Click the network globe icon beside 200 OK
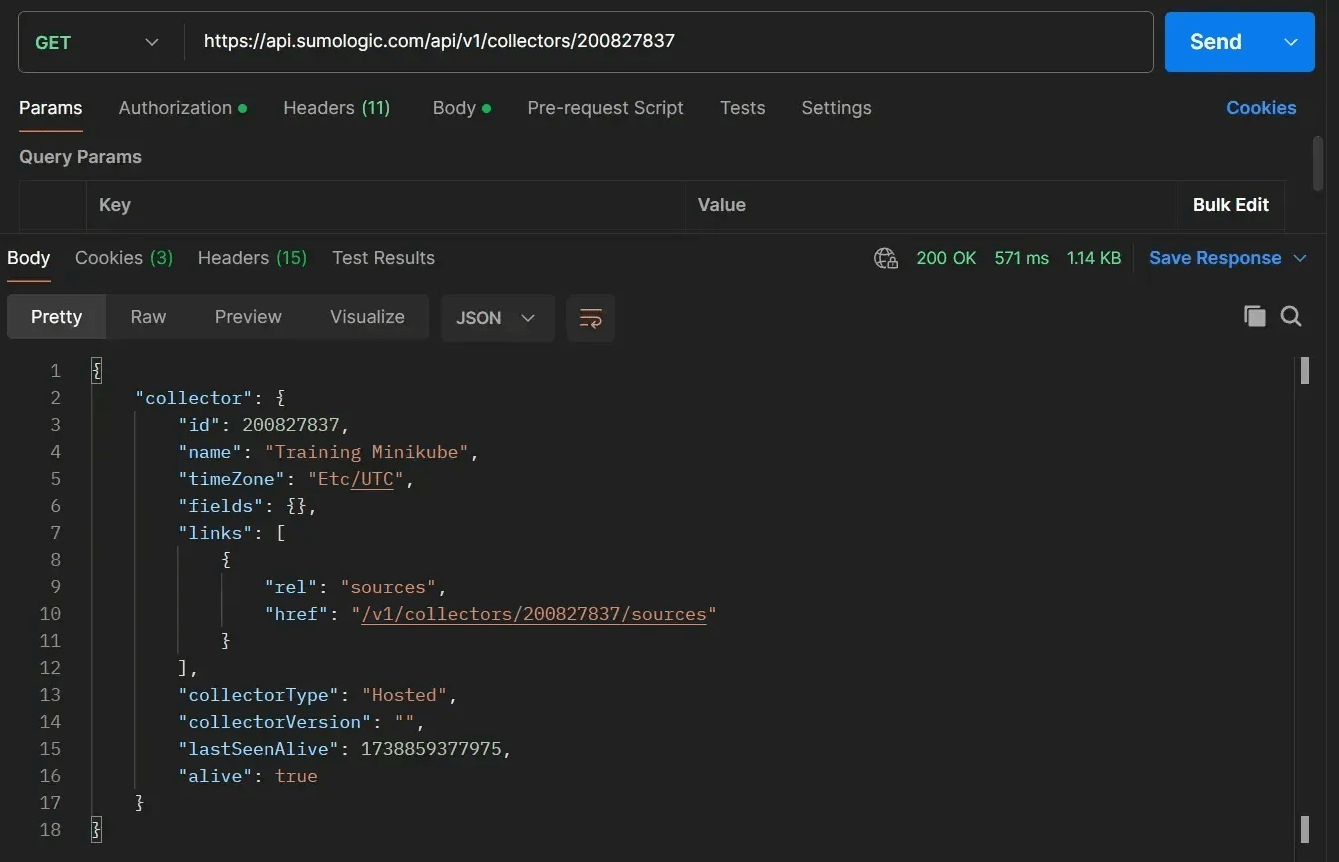The width and height of the screenshot is (1339, 862). tap(886, 258)
